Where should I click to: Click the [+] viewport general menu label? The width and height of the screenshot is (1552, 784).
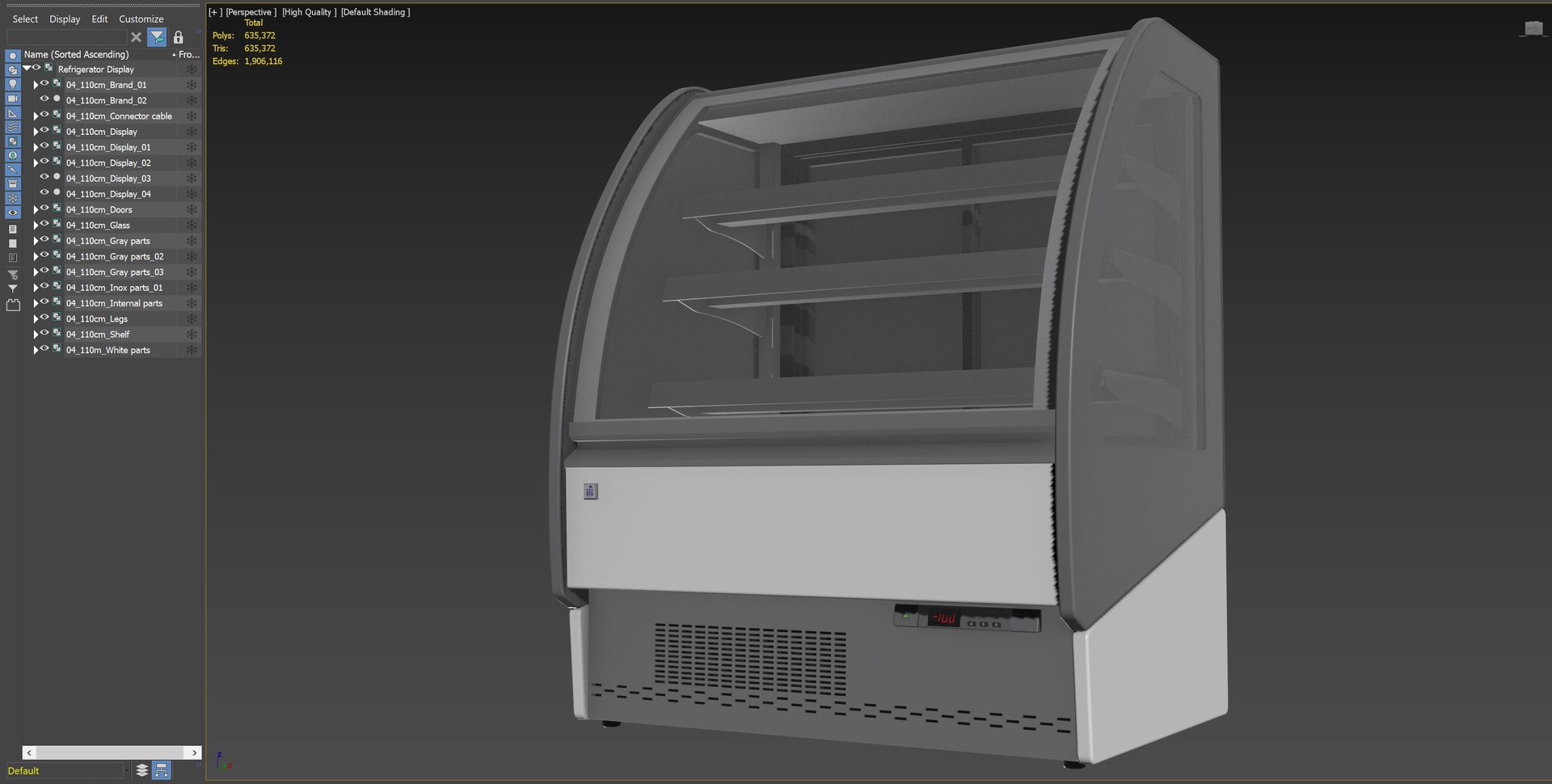[x=215, y=12]
